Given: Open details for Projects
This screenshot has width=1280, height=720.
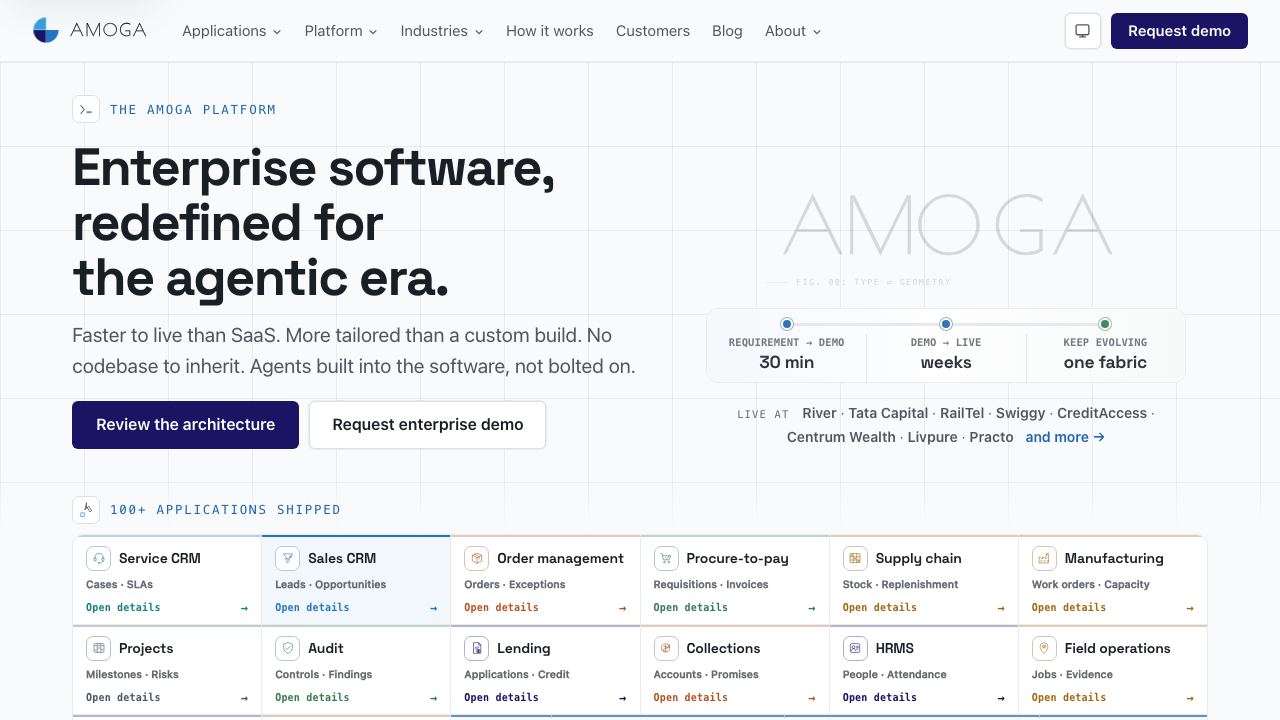Looking at the screenshot, I should [123, 697].
